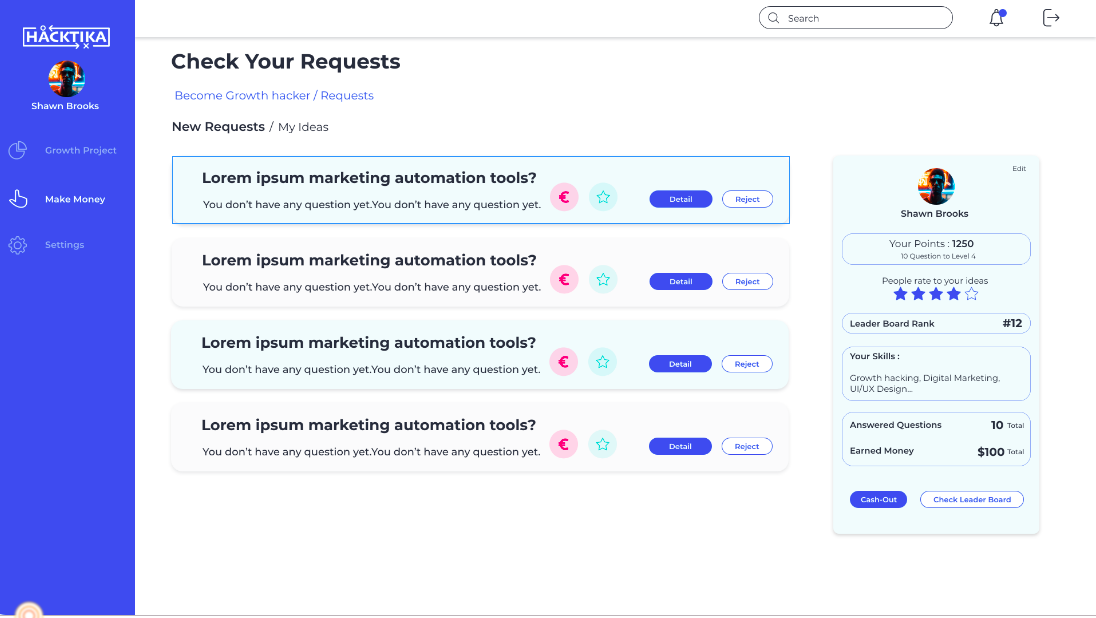Viewport: 1096px width, 618px height.
Task: Open Check Leader Board
Action: [971, 499]
